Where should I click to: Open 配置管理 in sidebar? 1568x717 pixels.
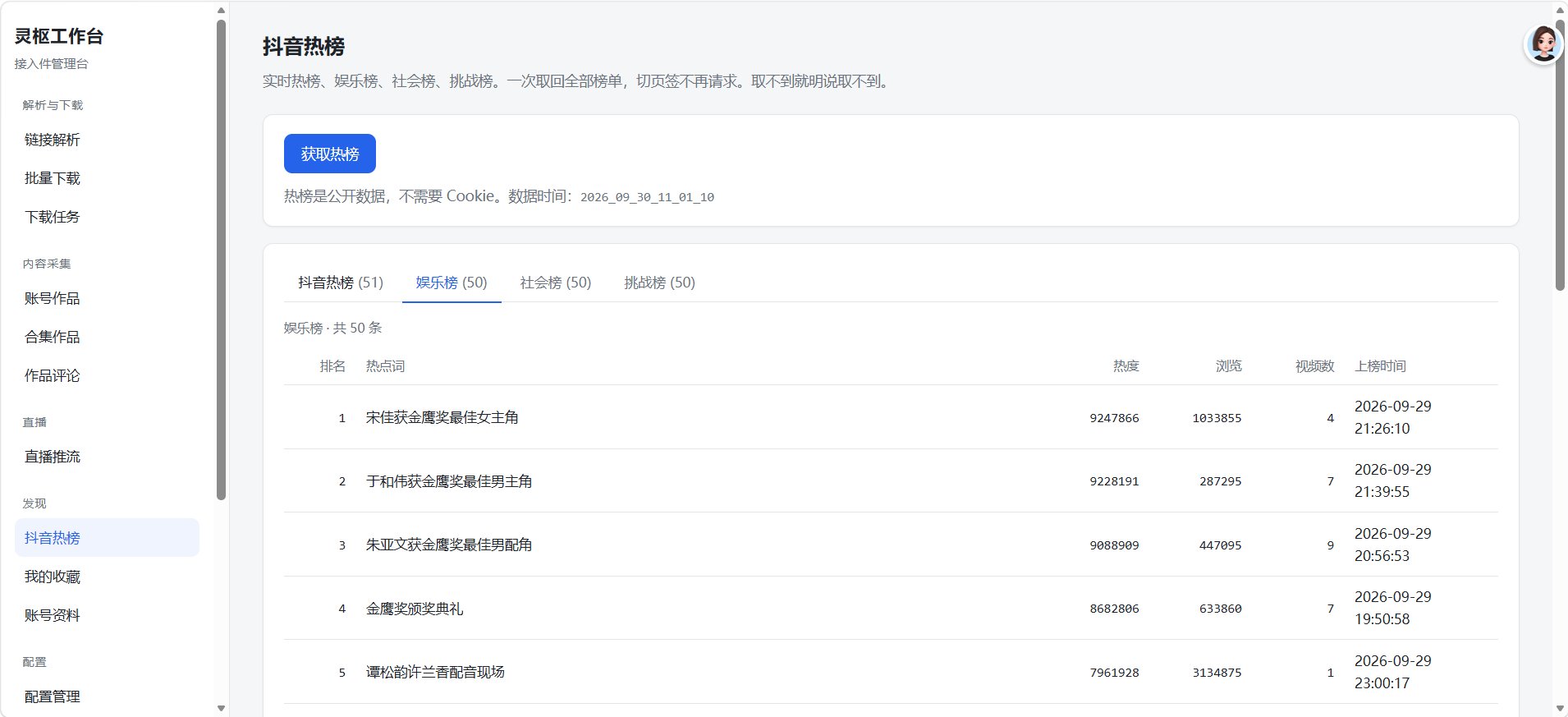pyautogui.click(x=107, y=696)
